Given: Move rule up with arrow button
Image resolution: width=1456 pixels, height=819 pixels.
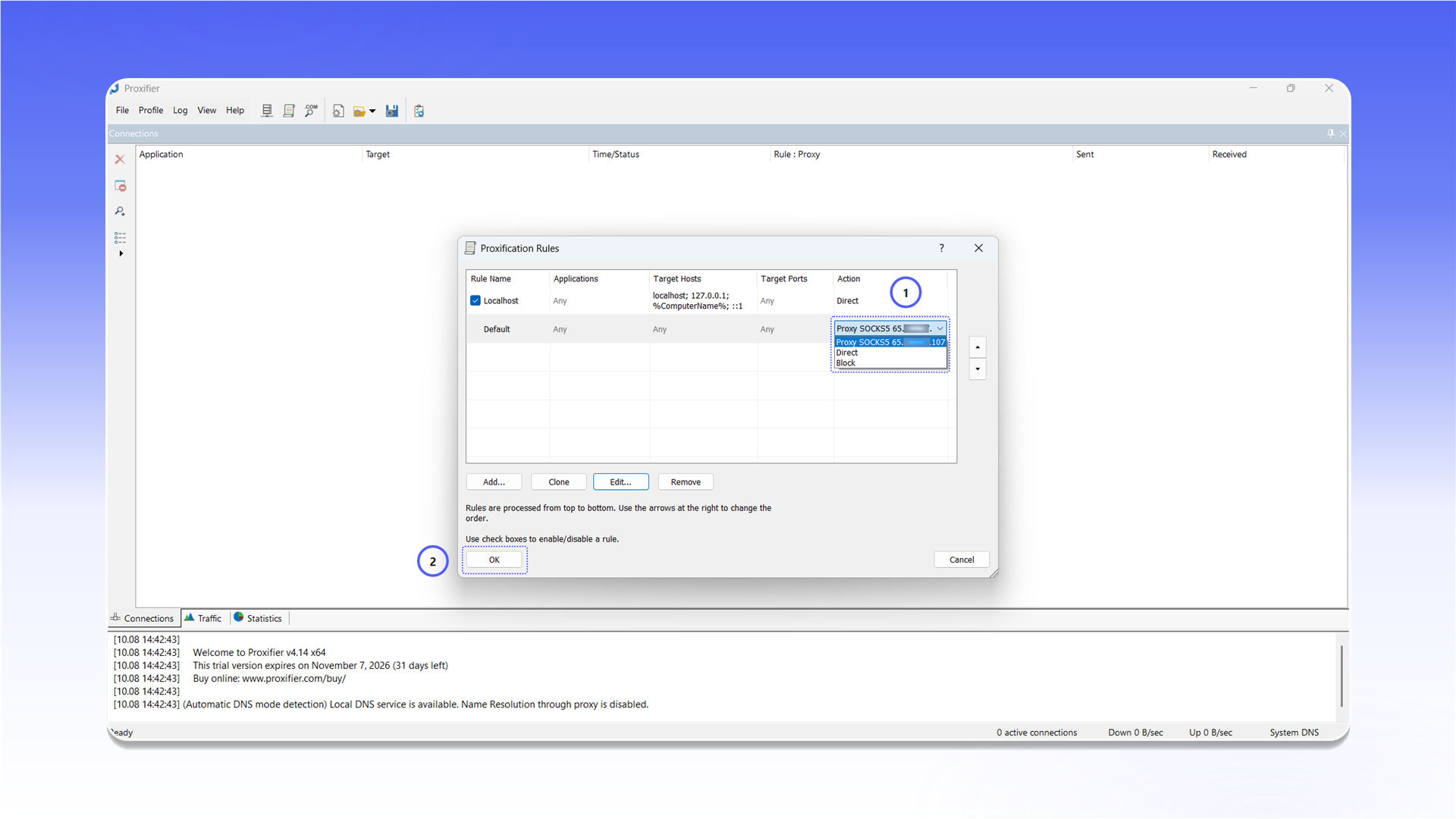Looking at the screenshot, I should click(977, 347).
